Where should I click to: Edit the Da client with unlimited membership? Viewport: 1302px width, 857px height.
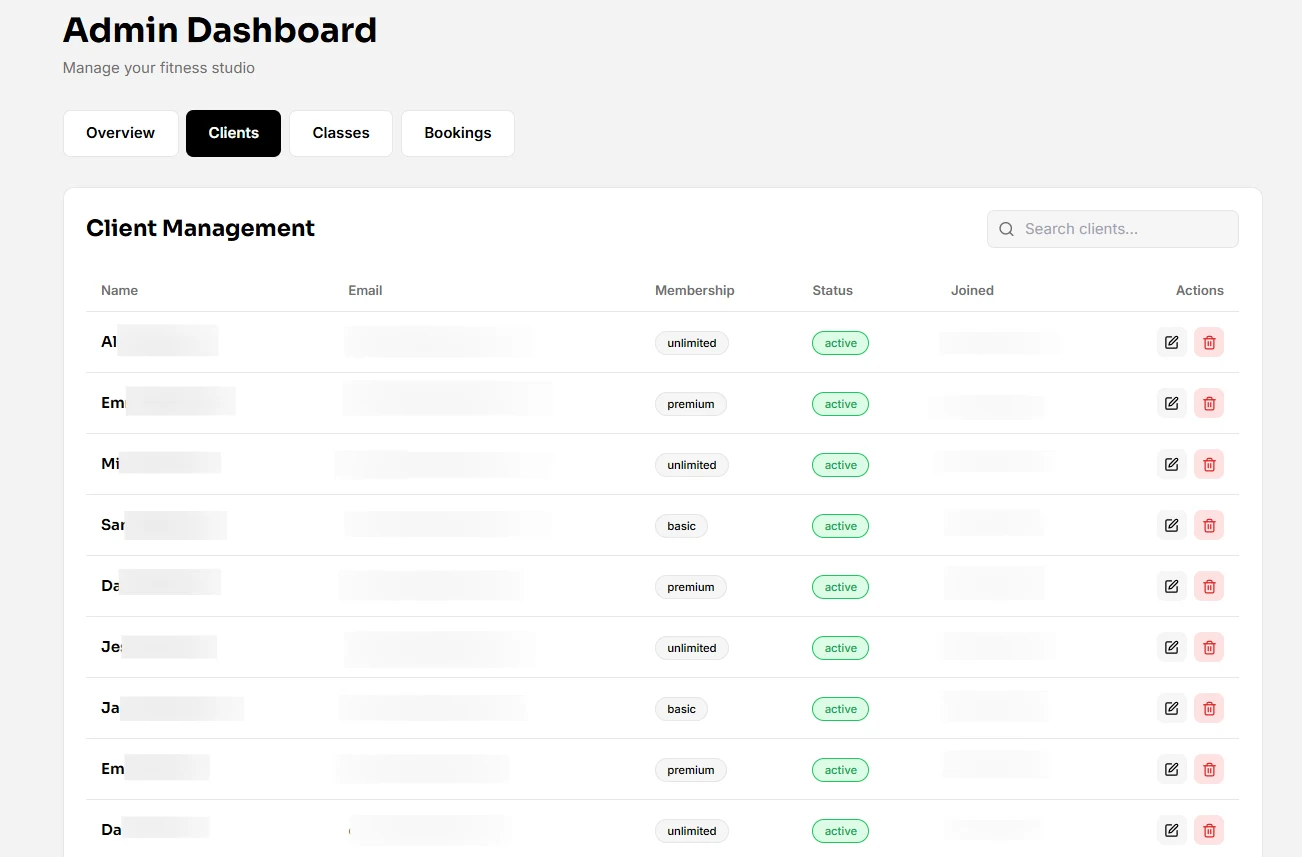coord(1171,830)
